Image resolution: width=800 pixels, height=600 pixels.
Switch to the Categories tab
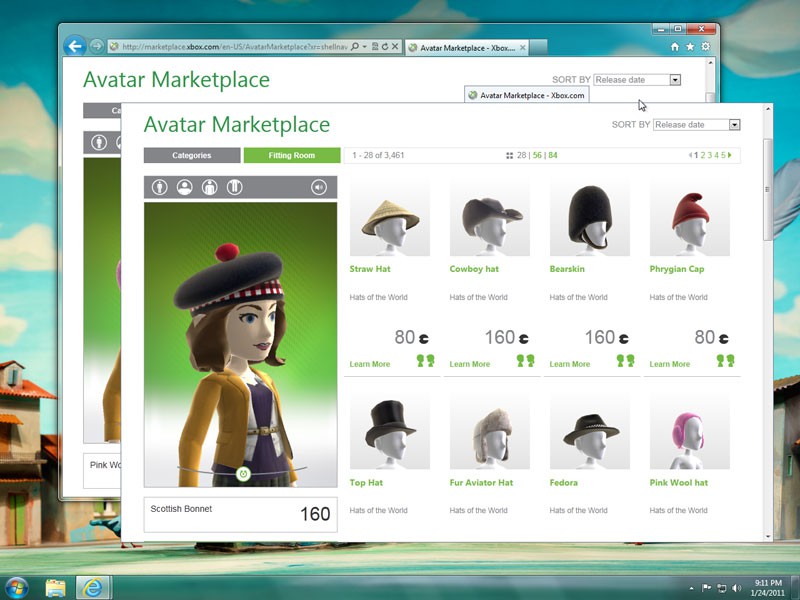192,155
